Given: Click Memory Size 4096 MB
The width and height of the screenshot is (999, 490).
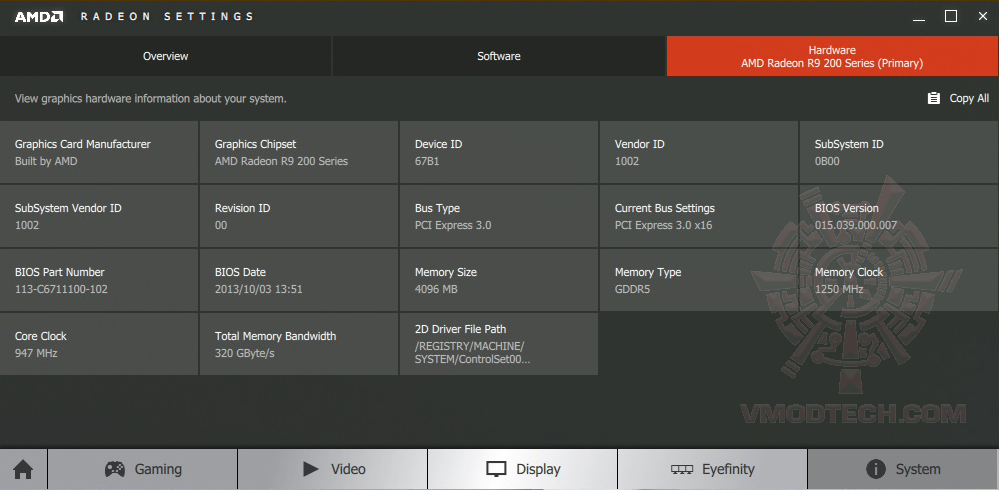Looking at the screenshot, I should click(499, 280).
